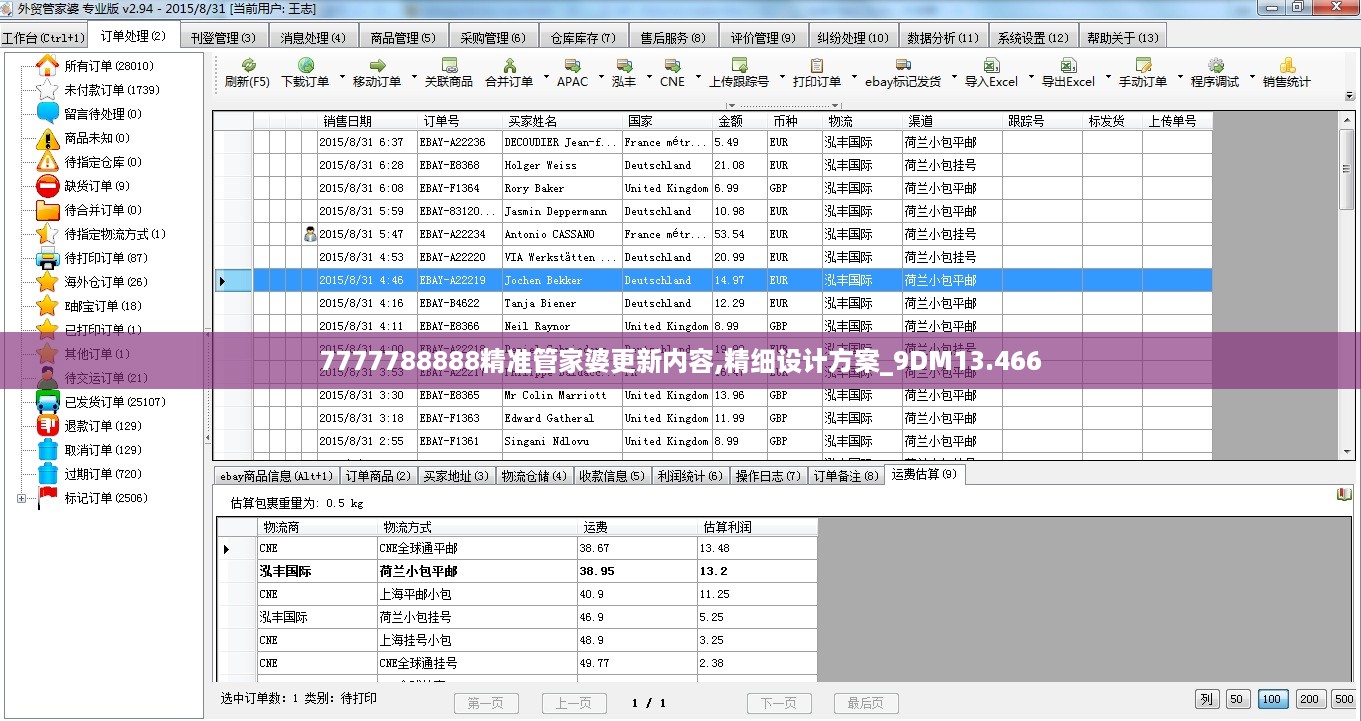Open 已发货订单 (25107) truck item

coord(115,402)
